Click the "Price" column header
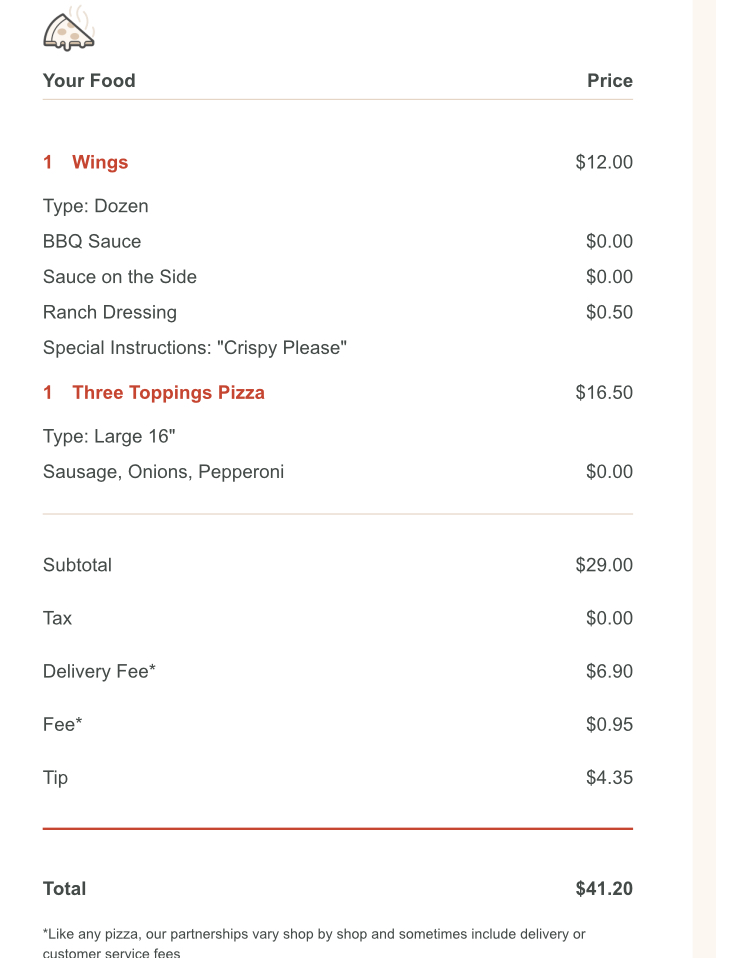This screenshot has width=742, height=958. point(609,81)
